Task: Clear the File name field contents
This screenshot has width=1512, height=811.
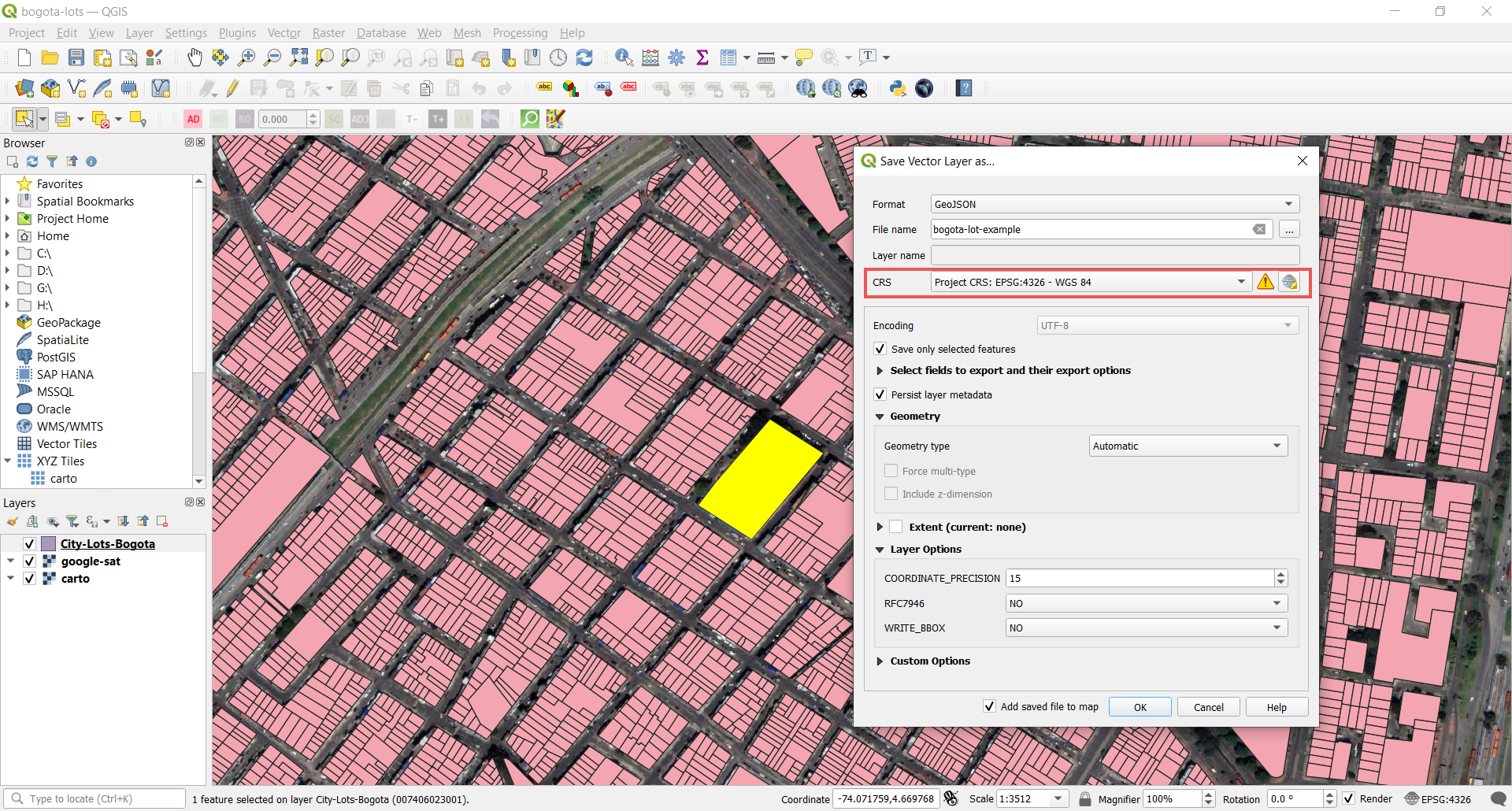Action: pyautogui.click(x=1259, y=229)
